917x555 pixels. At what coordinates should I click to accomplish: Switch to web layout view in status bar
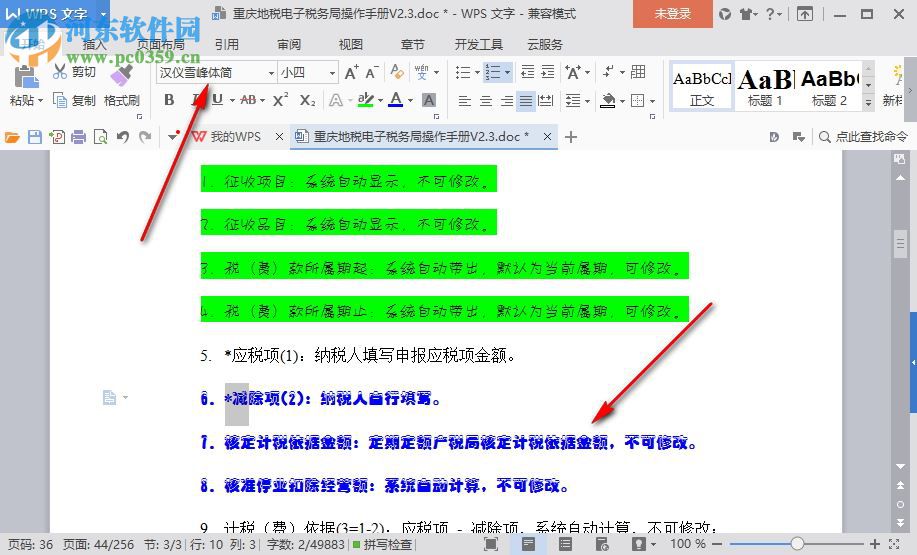coord(602,544)
